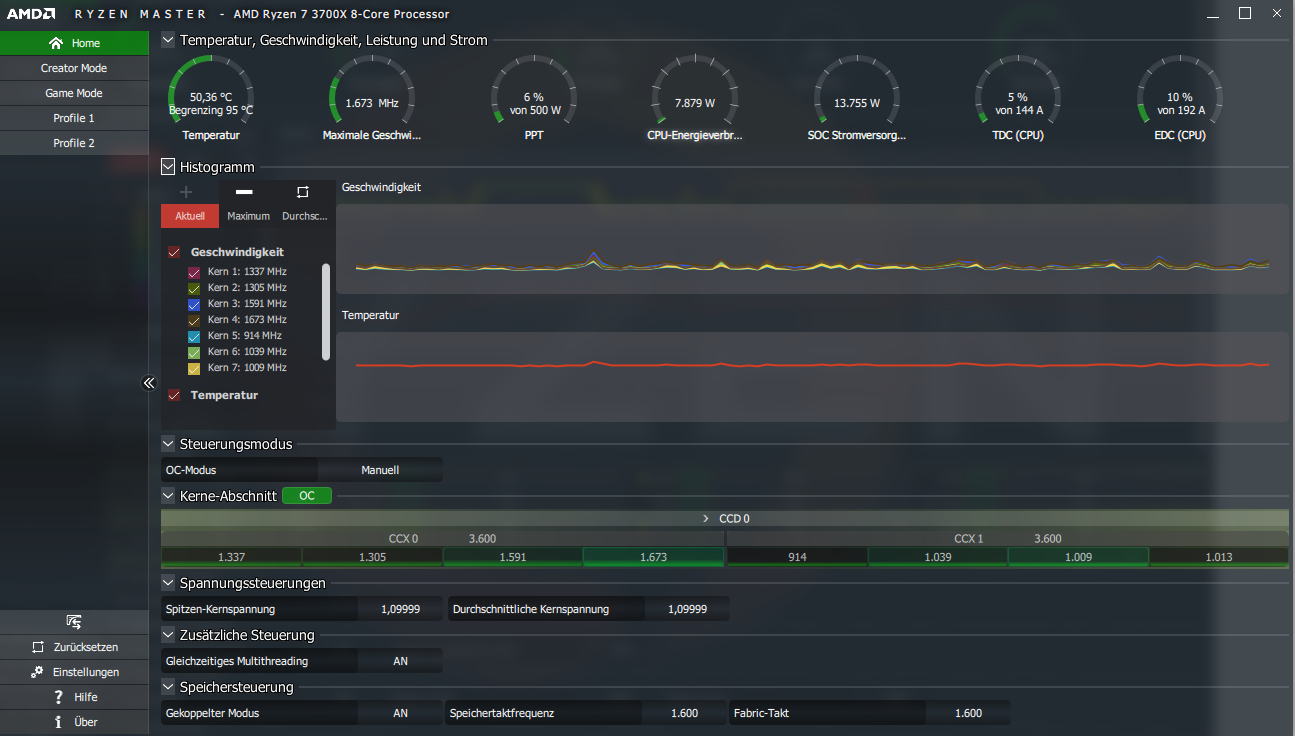Screen dimensions: 1295x736
Task: Click Speichertaktfrequenz value 1.600
Action: point(684,713)
